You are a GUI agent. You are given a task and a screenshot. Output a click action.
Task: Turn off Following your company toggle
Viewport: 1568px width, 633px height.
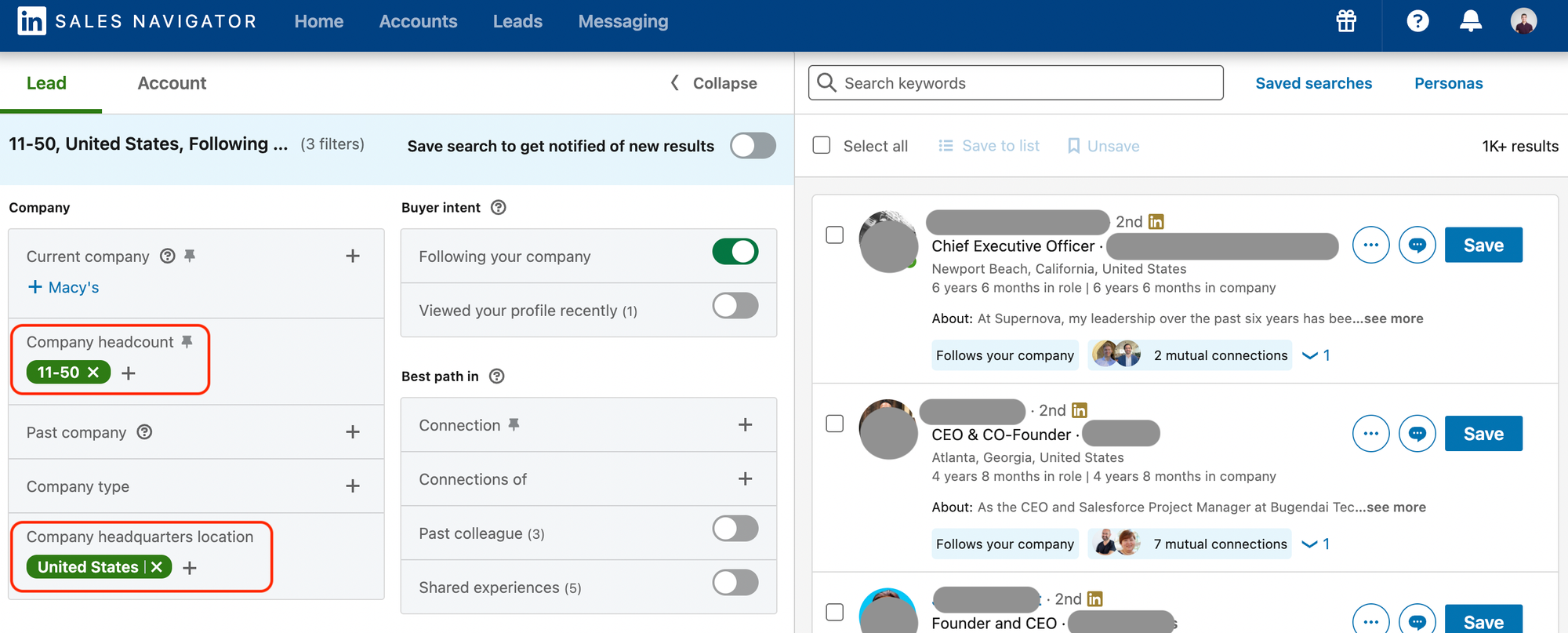click(x=735, y=252)
